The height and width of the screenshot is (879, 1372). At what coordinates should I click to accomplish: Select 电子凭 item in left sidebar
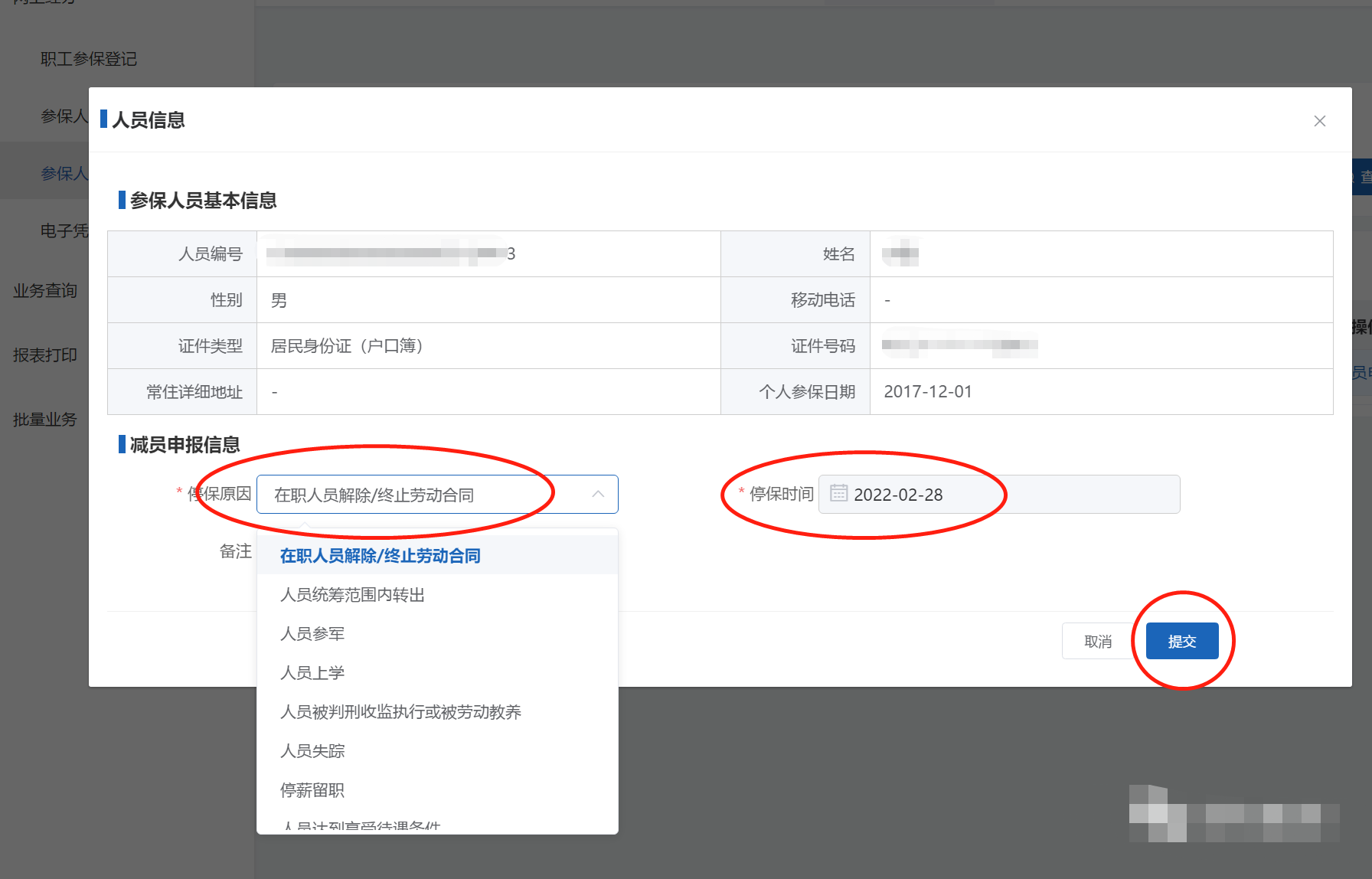coord(64,230)
